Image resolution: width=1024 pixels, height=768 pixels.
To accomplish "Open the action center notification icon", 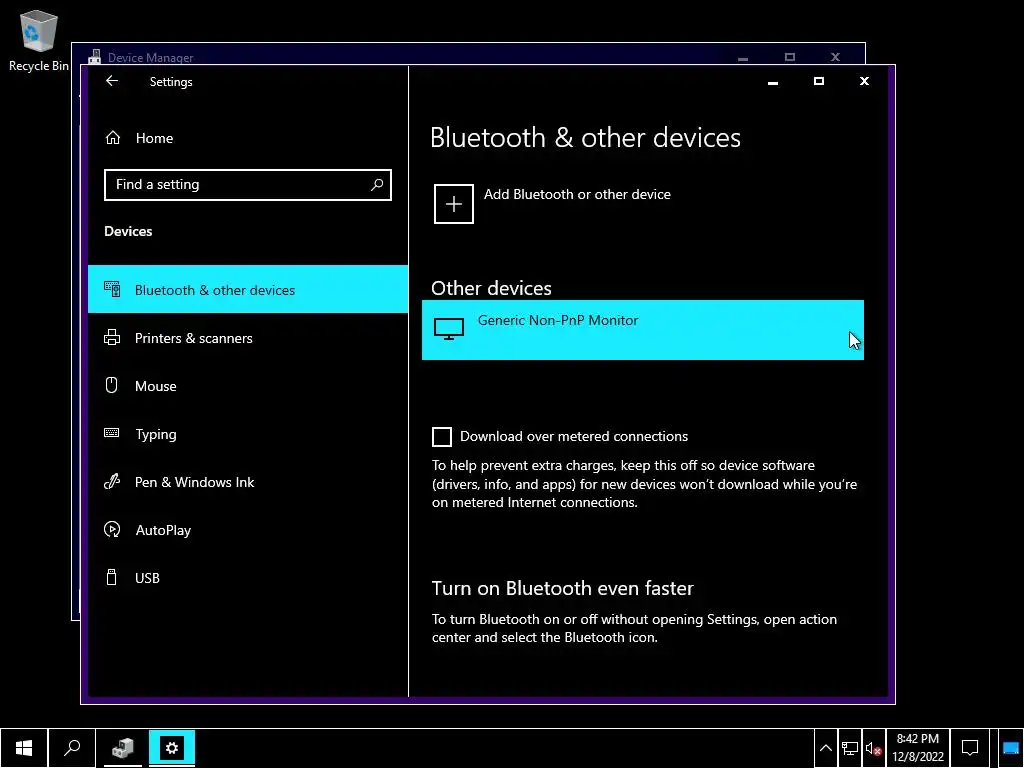I will click(970, 748).
